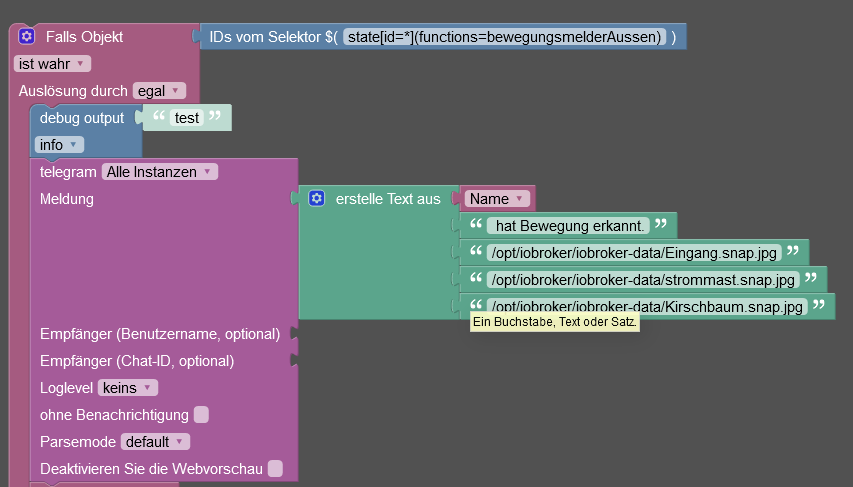Image resolution: width=853 pixels, height=487 pixels.
Task: Edit the strommast.snap.jpg path text
Action: click(x=643, y=280)
